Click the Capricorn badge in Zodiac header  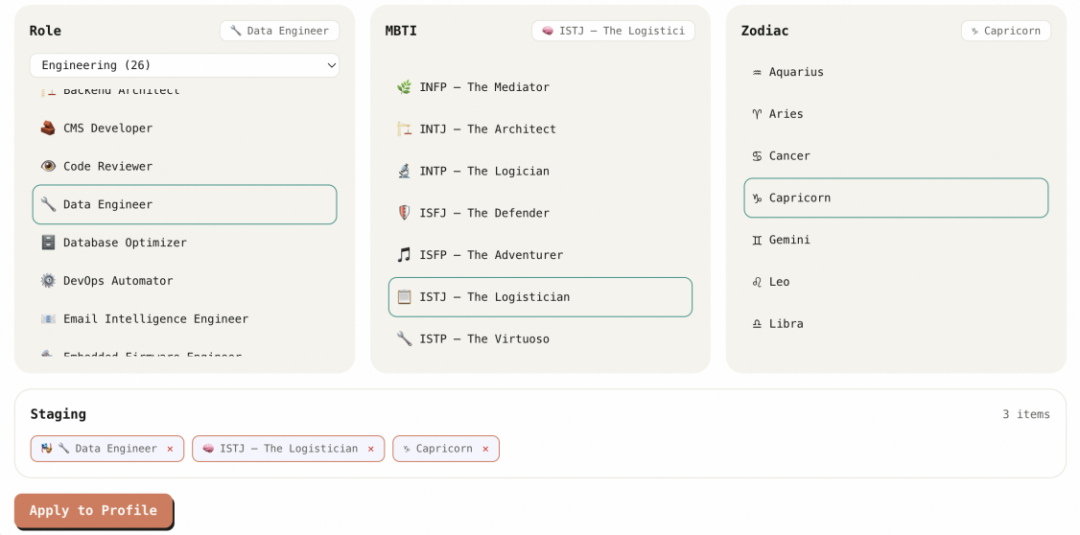(1005, 31)
